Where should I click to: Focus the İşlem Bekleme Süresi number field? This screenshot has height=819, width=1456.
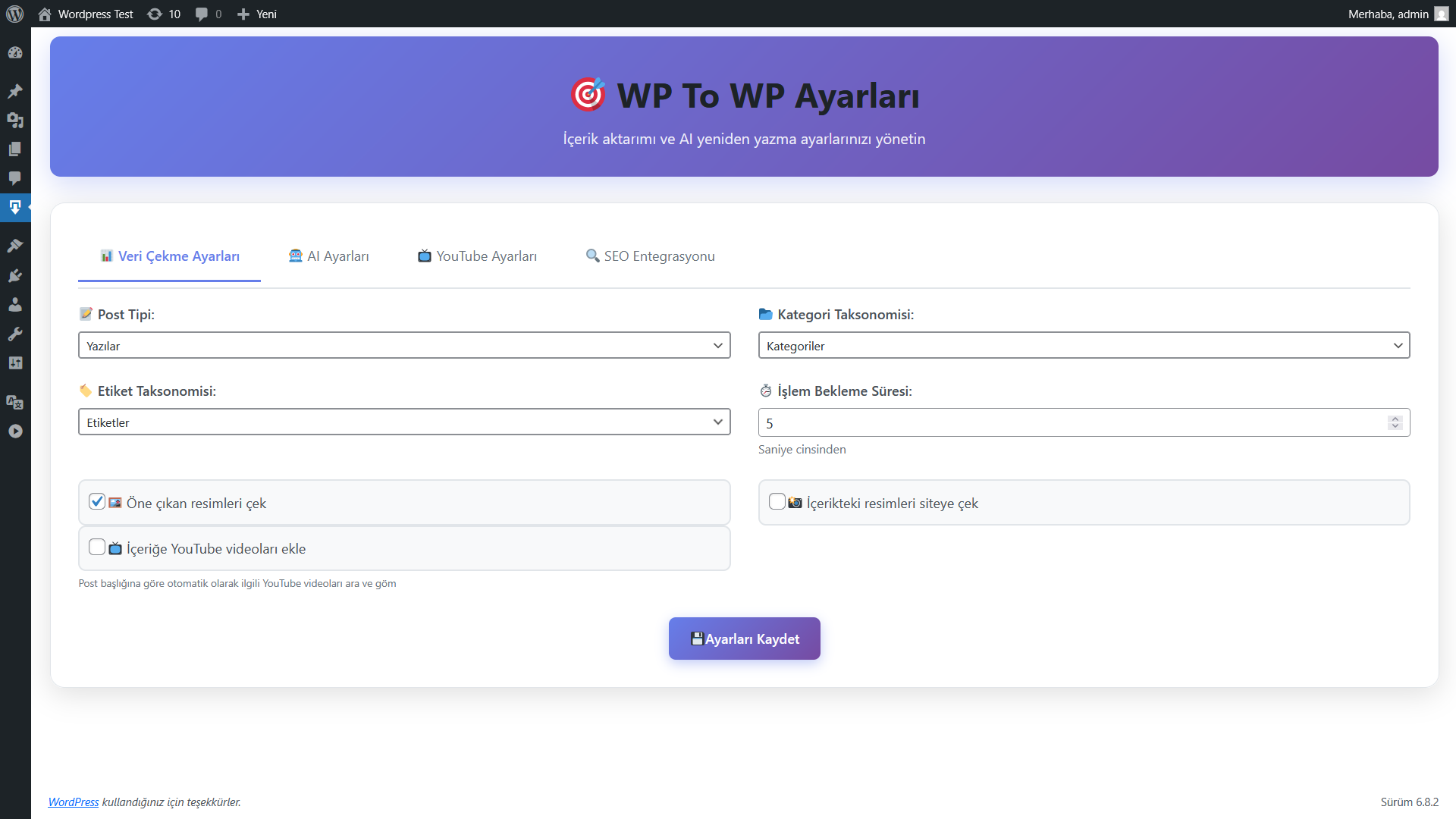coord(1084,422)
